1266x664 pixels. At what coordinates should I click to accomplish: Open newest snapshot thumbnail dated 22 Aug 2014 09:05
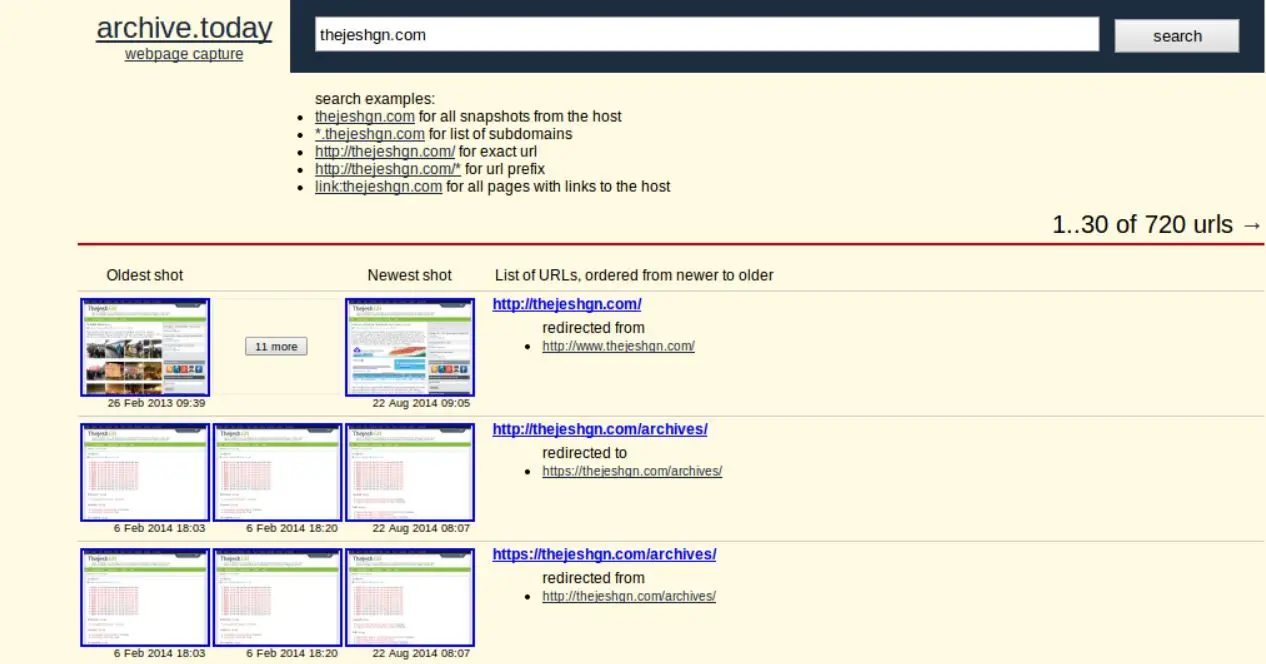tap(409, 347)
